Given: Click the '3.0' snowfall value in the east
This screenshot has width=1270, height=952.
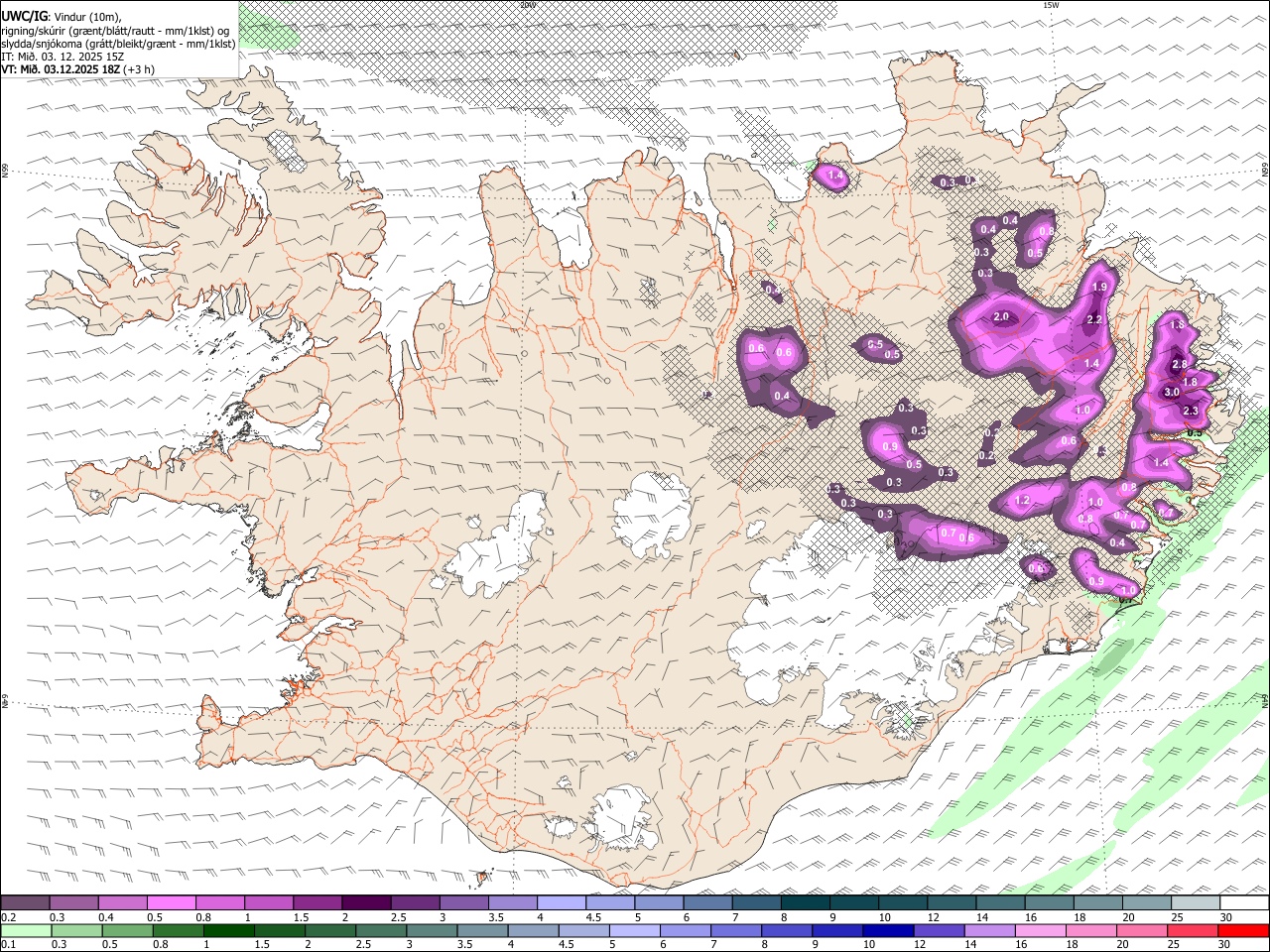Looking at the screenshot, I should coord(1172,393).
